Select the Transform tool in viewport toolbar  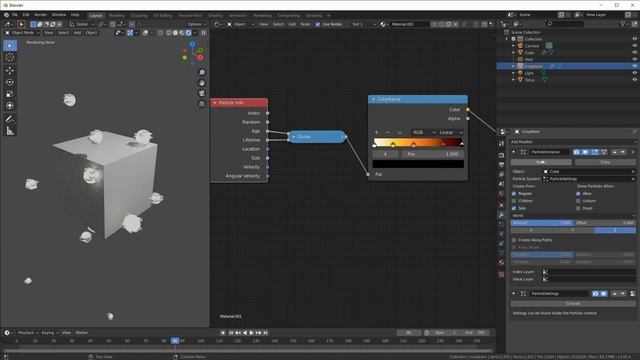pos(10,106)
